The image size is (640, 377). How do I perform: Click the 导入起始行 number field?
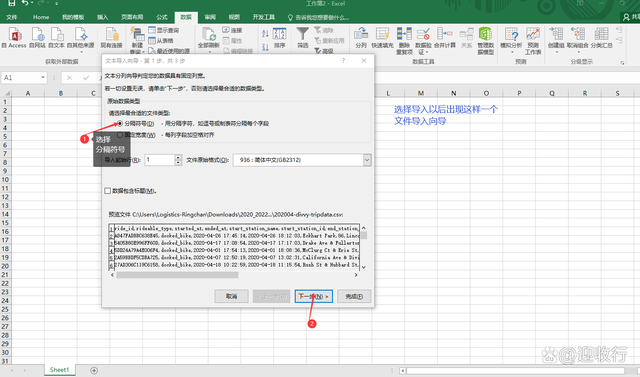coord(159,160)
